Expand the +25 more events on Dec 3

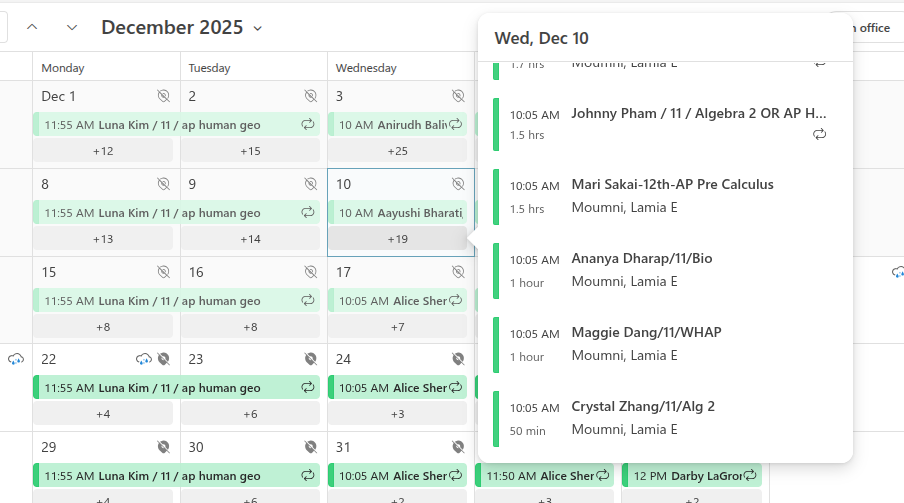coord(397,151)
